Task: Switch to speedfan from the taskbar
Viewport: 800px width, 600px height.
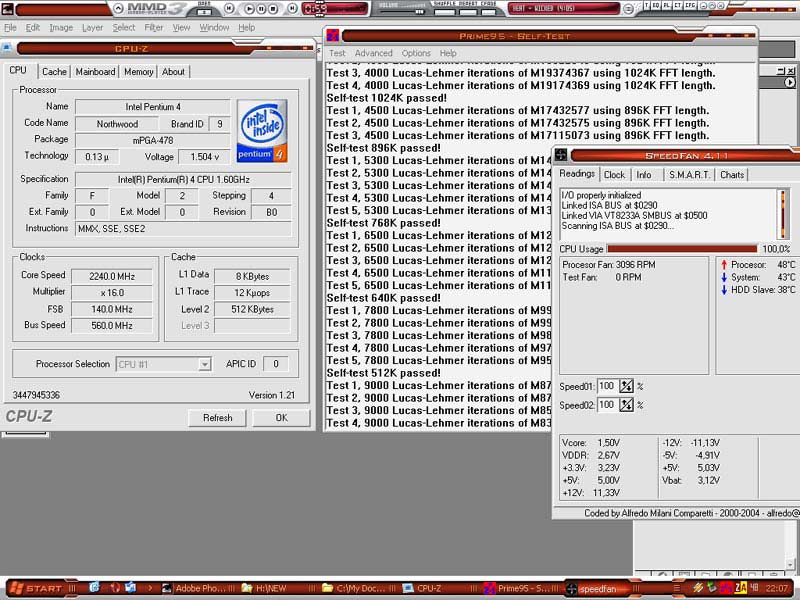Action: click(x=597, y=588)
